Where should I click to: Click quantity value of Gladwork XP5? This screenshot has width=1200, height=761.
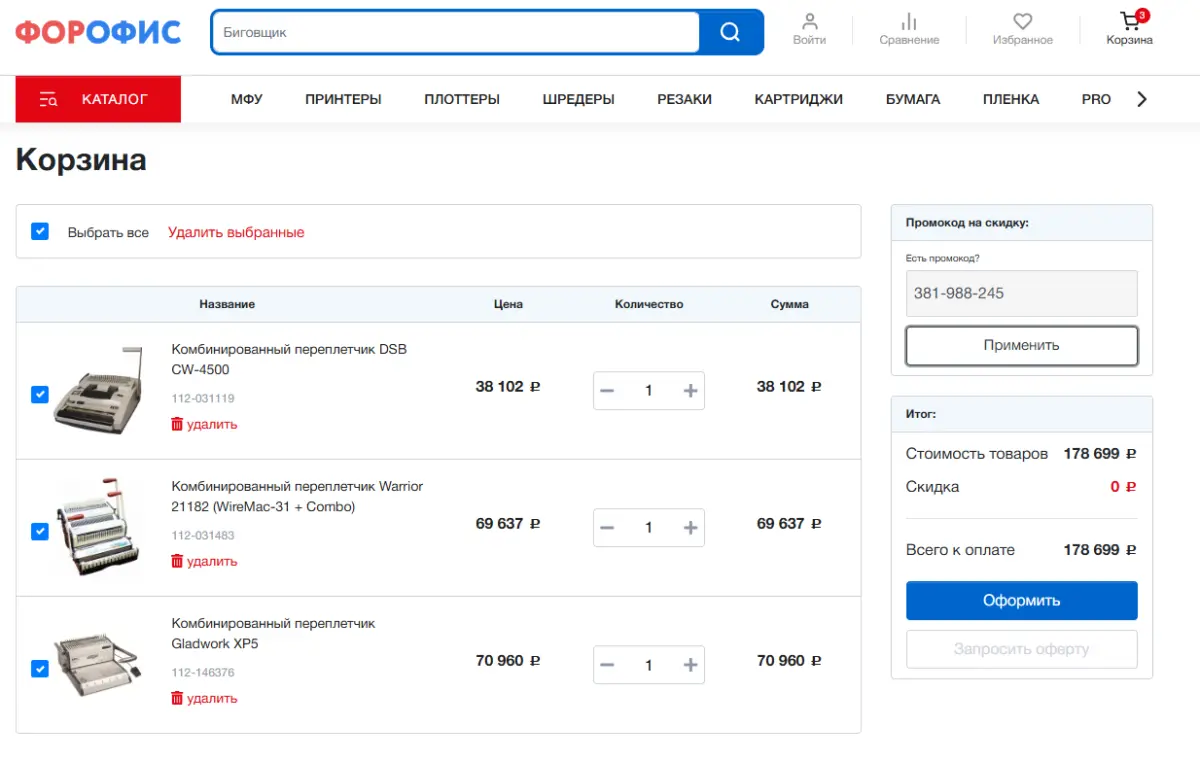tap(648, 665)
